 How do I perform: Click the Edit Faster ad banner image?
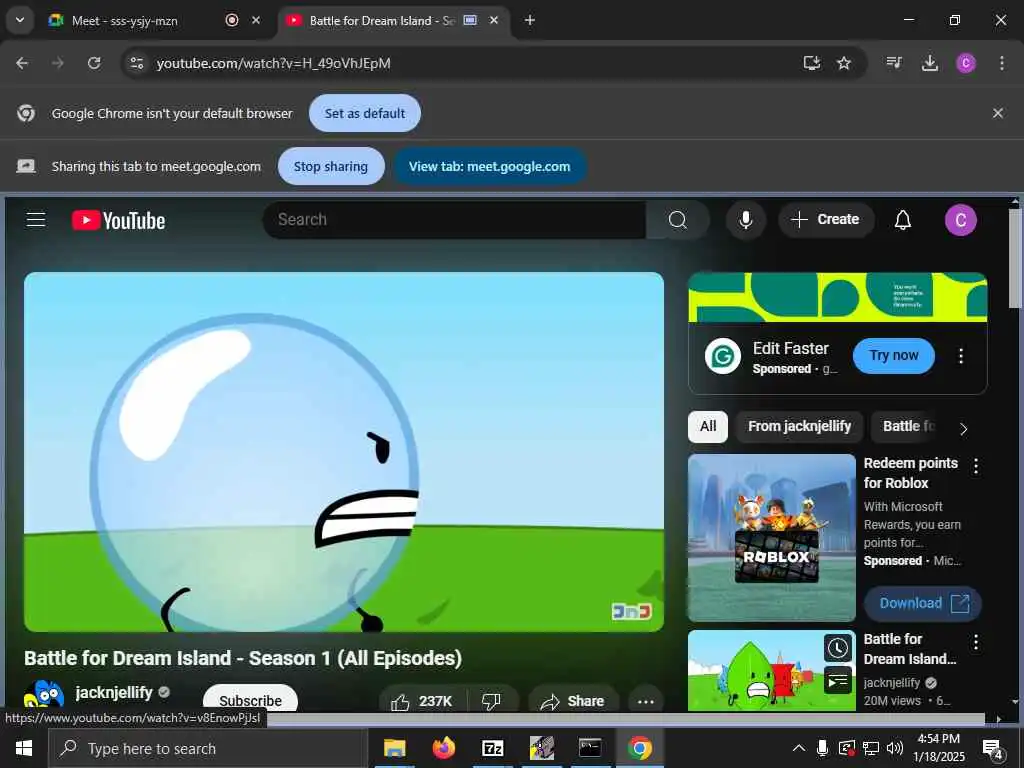[x=837, y=298]
